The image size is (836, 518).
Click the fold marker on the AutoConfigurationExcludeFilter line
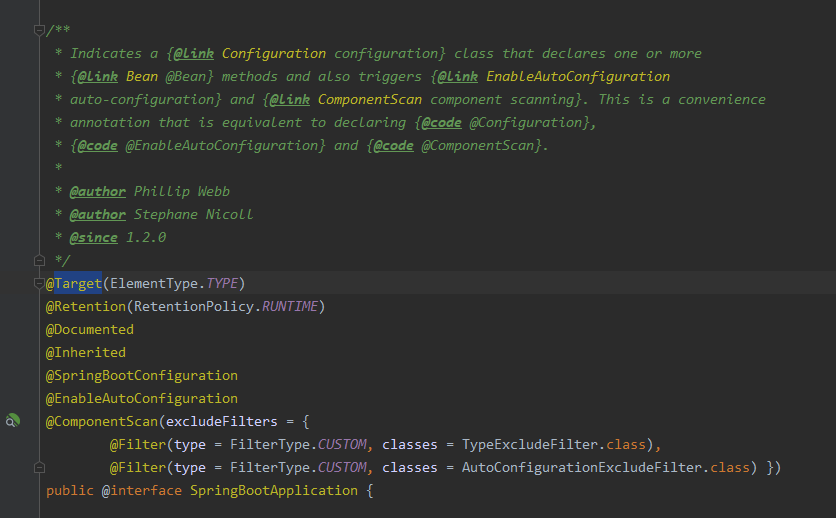(39, 468)
